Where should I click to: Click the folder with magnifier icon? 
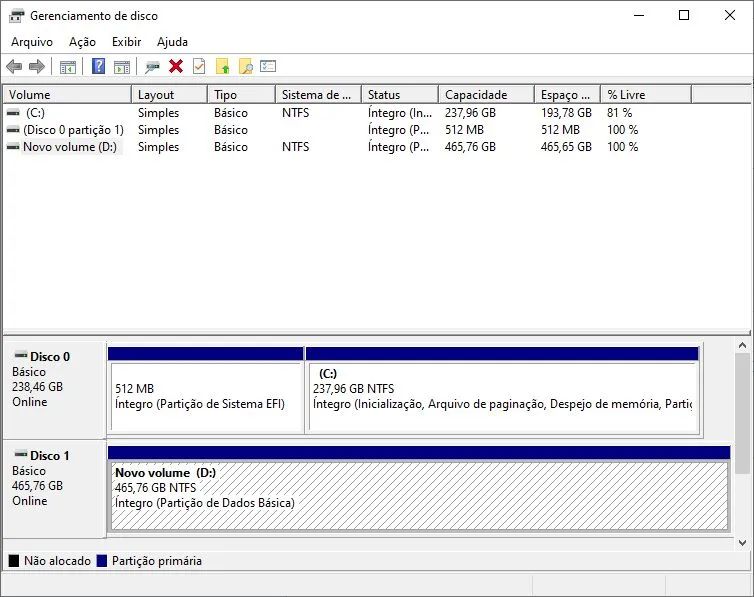pyautogui.click(x=246, y=66)
